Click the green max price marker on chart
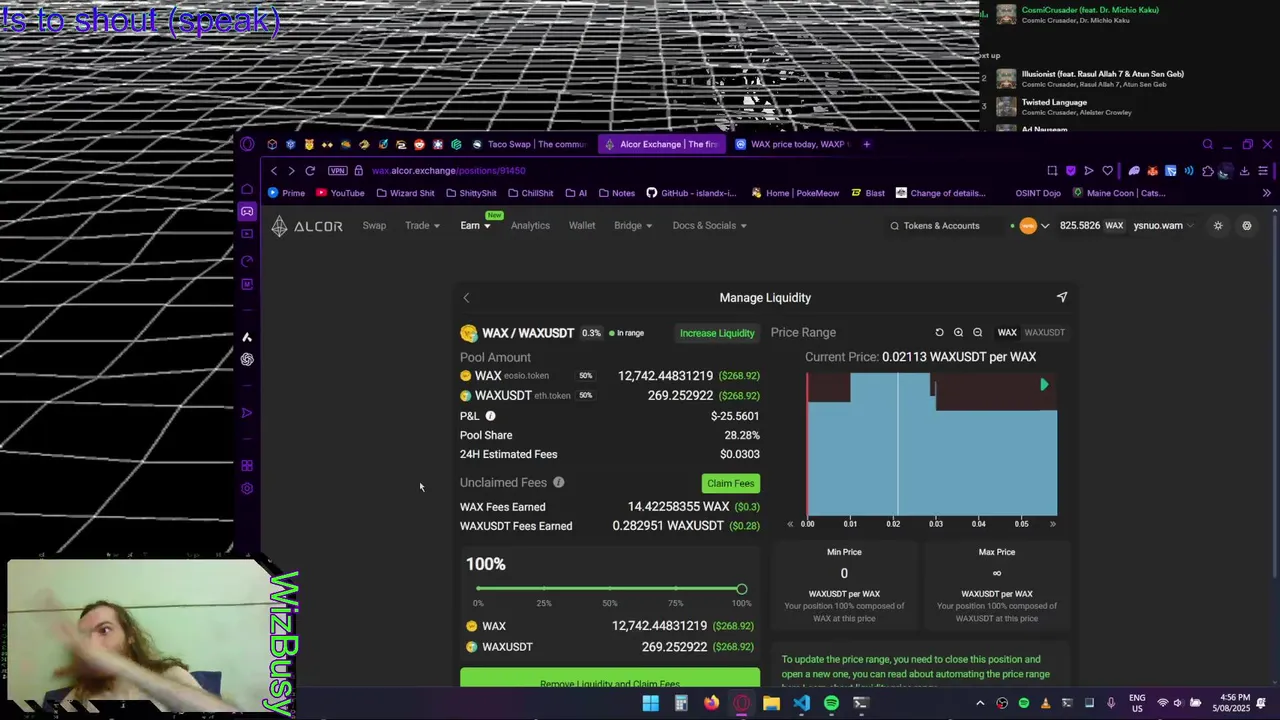The height and width of the screenshot is (720, 1280). (1044, 385)
